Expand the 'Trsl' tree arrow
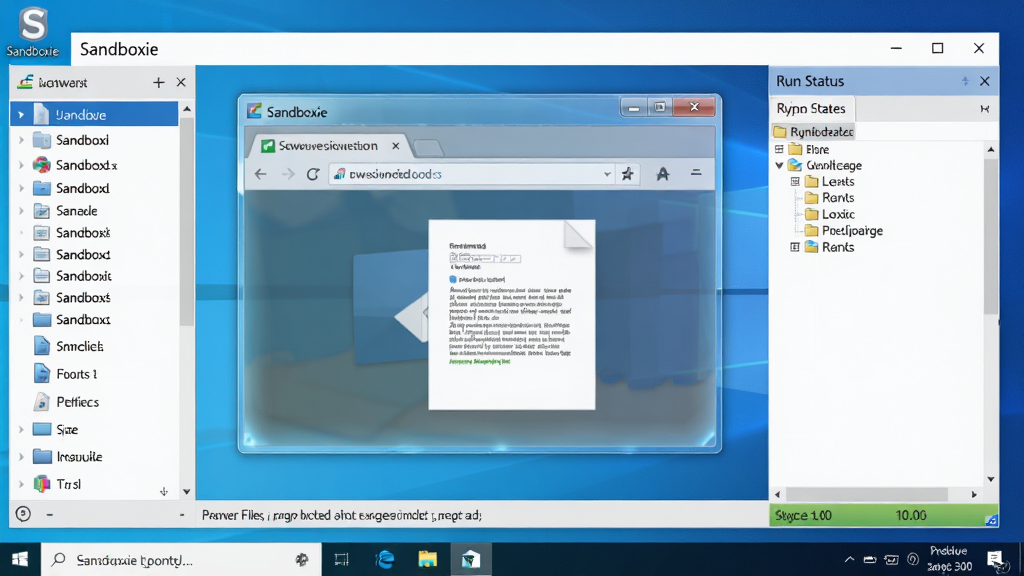Image resolution: width=1024 pixels, height=576 pixels. coord(21,484)
